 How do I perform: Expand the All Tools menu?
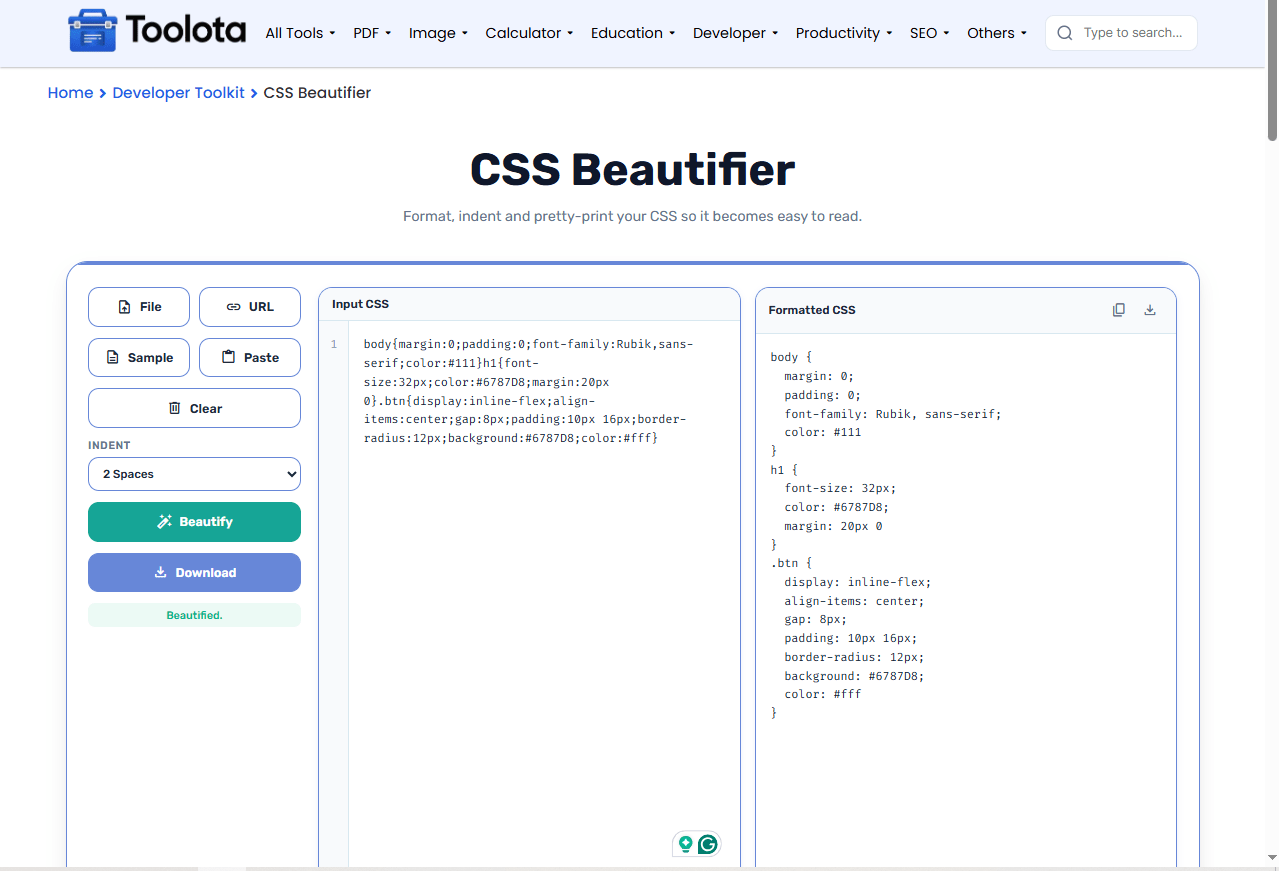click(x=300, y=33)
